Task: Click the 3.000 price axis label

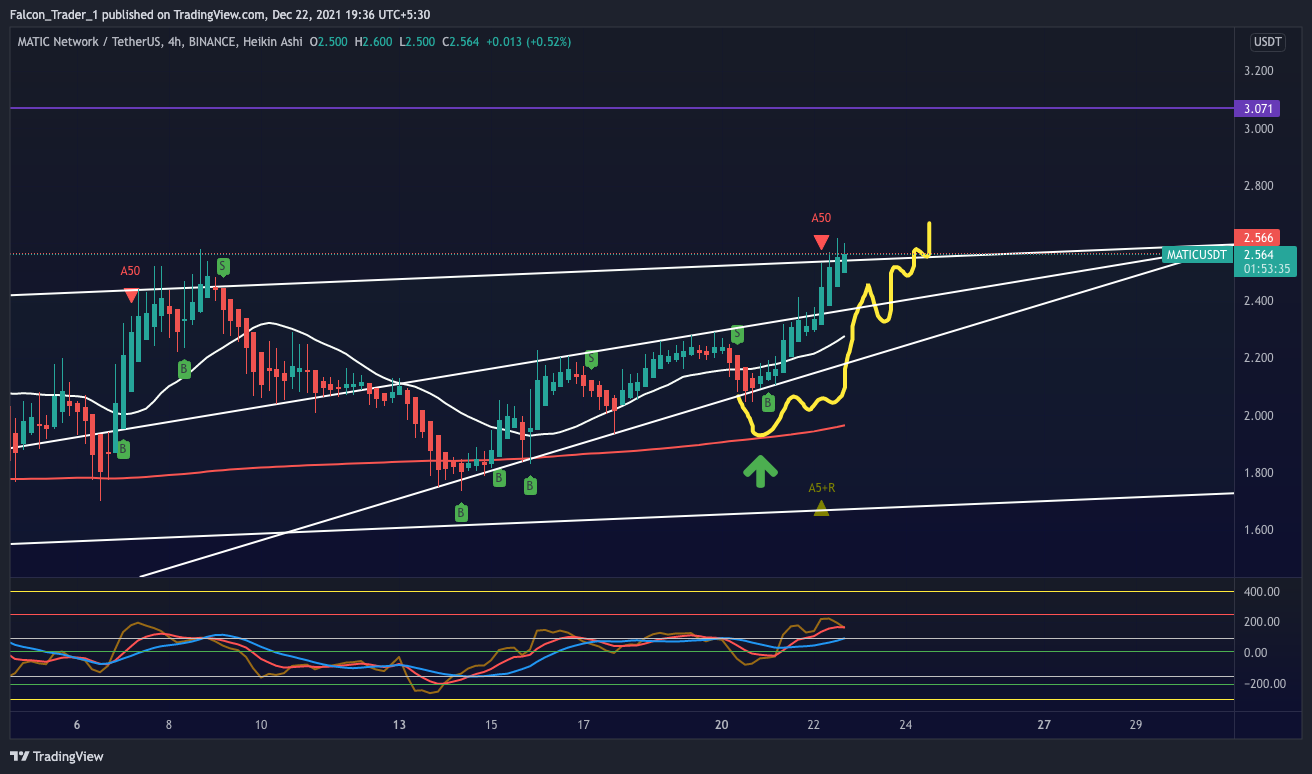Action: click(x=1258, y=129)
